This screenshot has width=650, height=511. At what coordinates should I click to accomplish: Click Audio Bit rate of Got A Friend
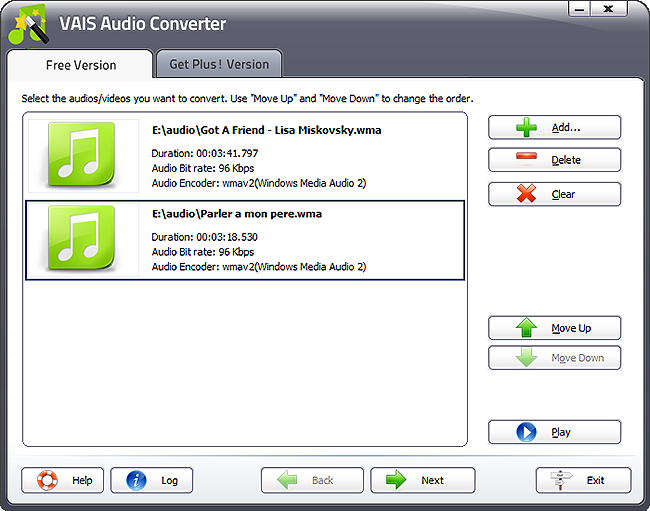(x=203, y=168)
